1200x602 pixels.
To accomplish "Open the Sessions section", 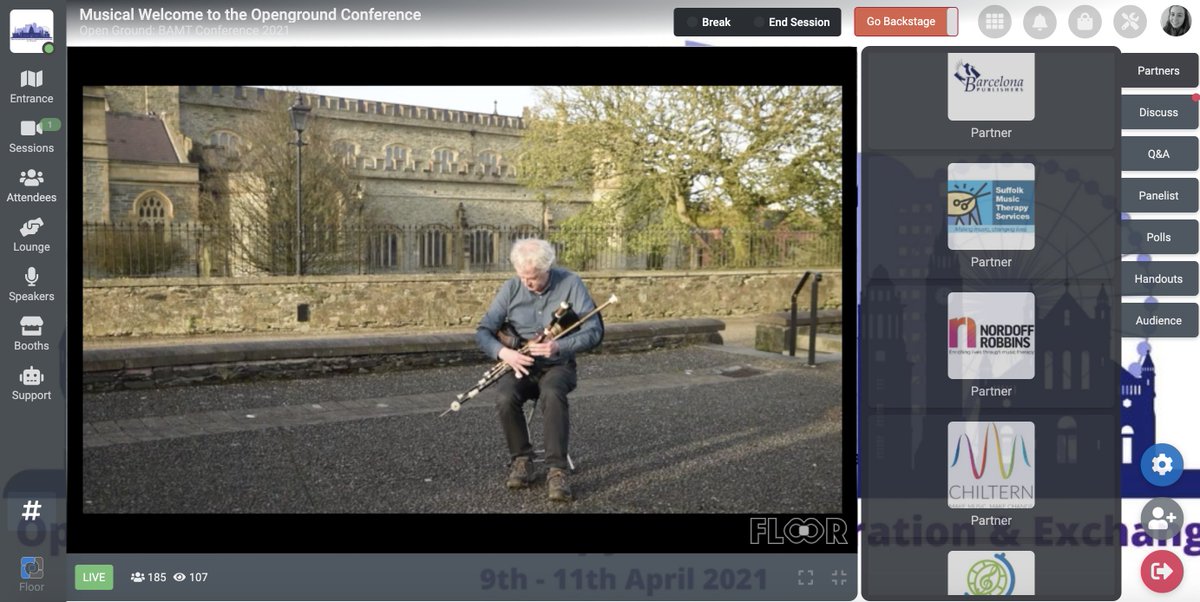I will pos(32,136).
